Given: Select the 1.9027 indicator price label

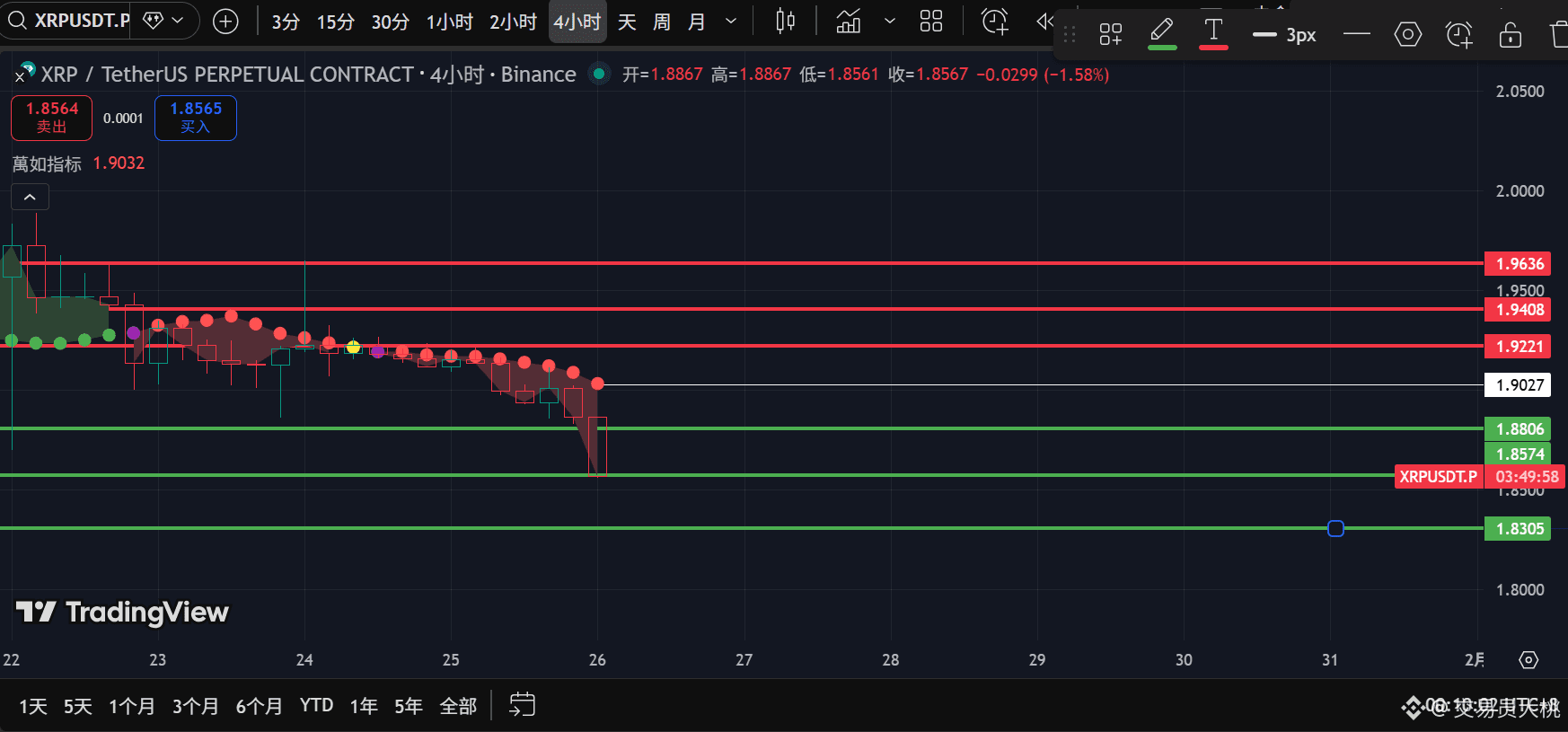Looking at the screenshot, I should [1519, 385].
